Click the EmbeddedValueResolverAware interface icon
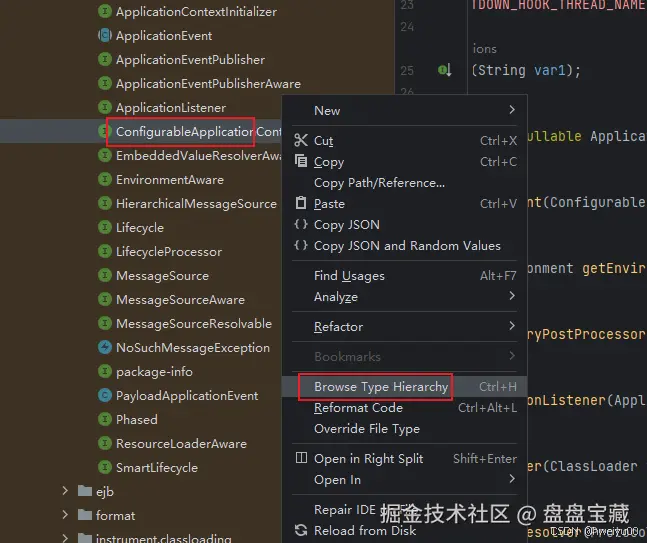This screenshot has height=543, width=647. pos(105,156)
